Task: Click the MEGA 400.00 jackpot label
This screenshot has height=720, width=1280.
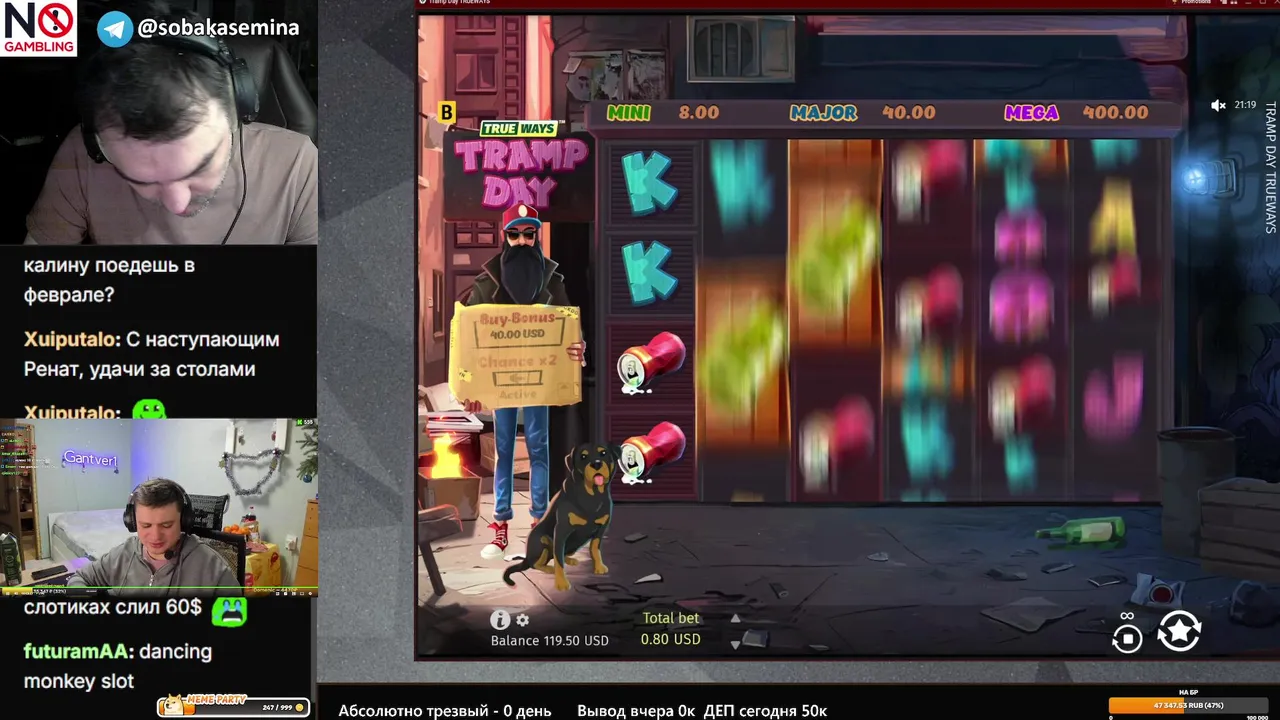Action: pos(1076,113)
